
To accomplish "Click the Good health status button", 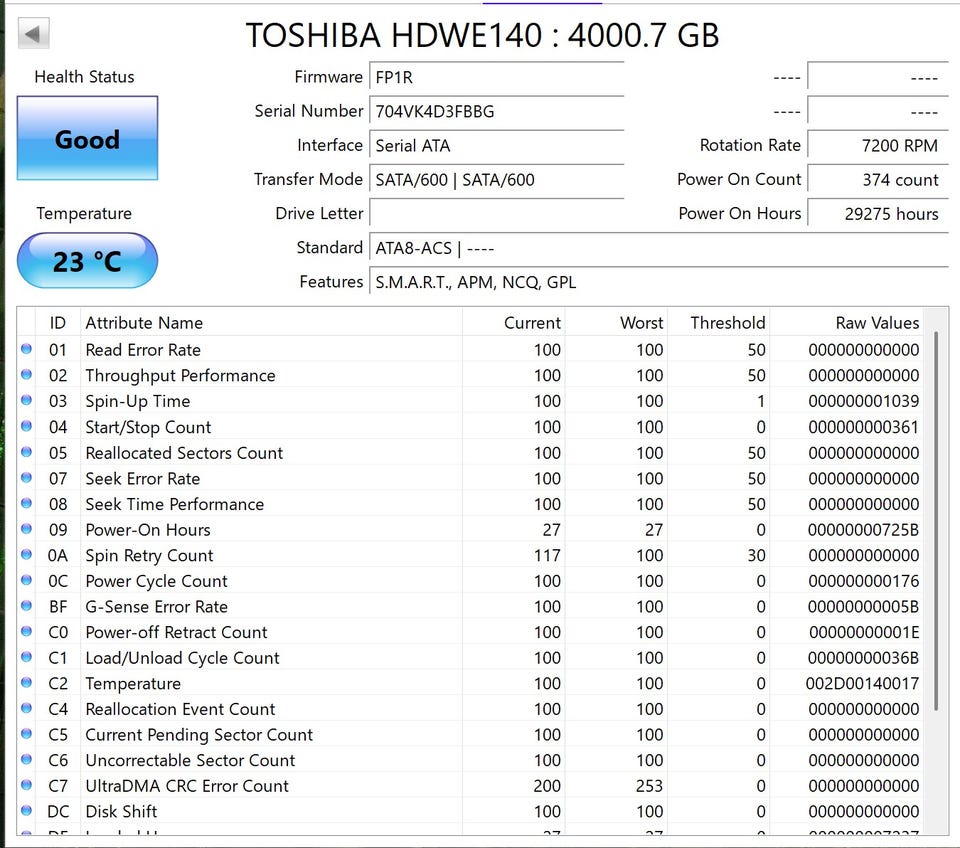I will 87,139.
